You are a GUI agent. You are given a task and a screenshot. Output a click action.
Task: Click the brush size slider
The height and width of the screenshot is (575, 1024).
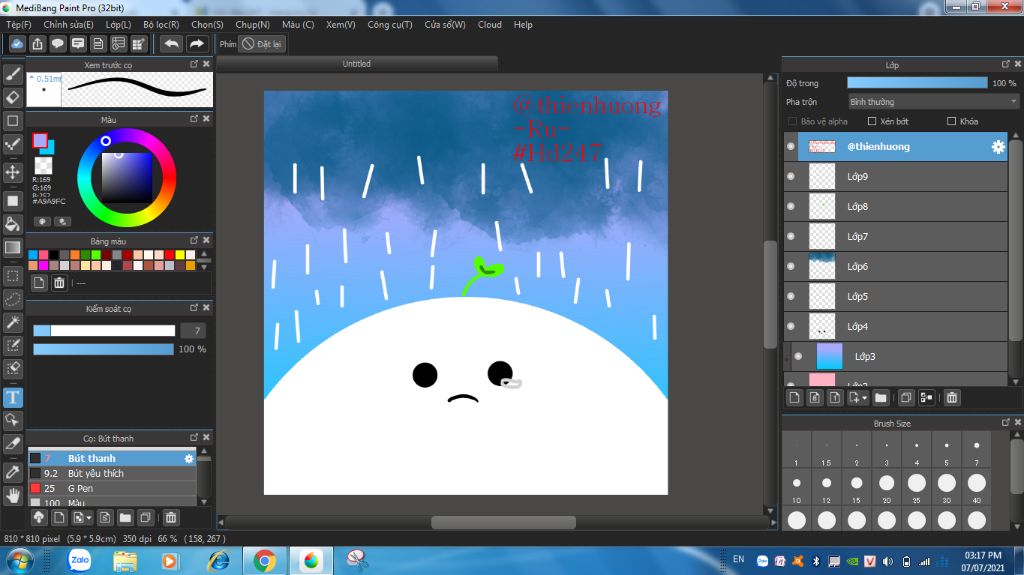104,331
